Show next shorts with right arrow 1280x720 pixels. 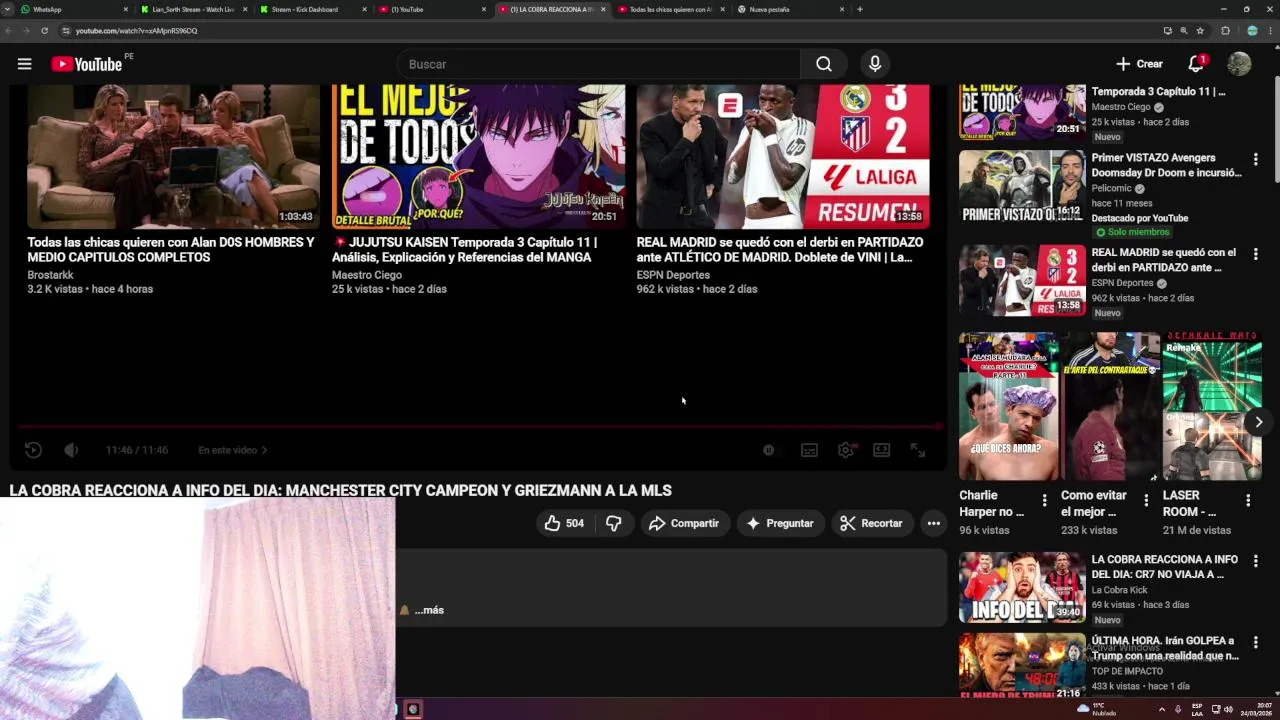tap(1258, 422)
